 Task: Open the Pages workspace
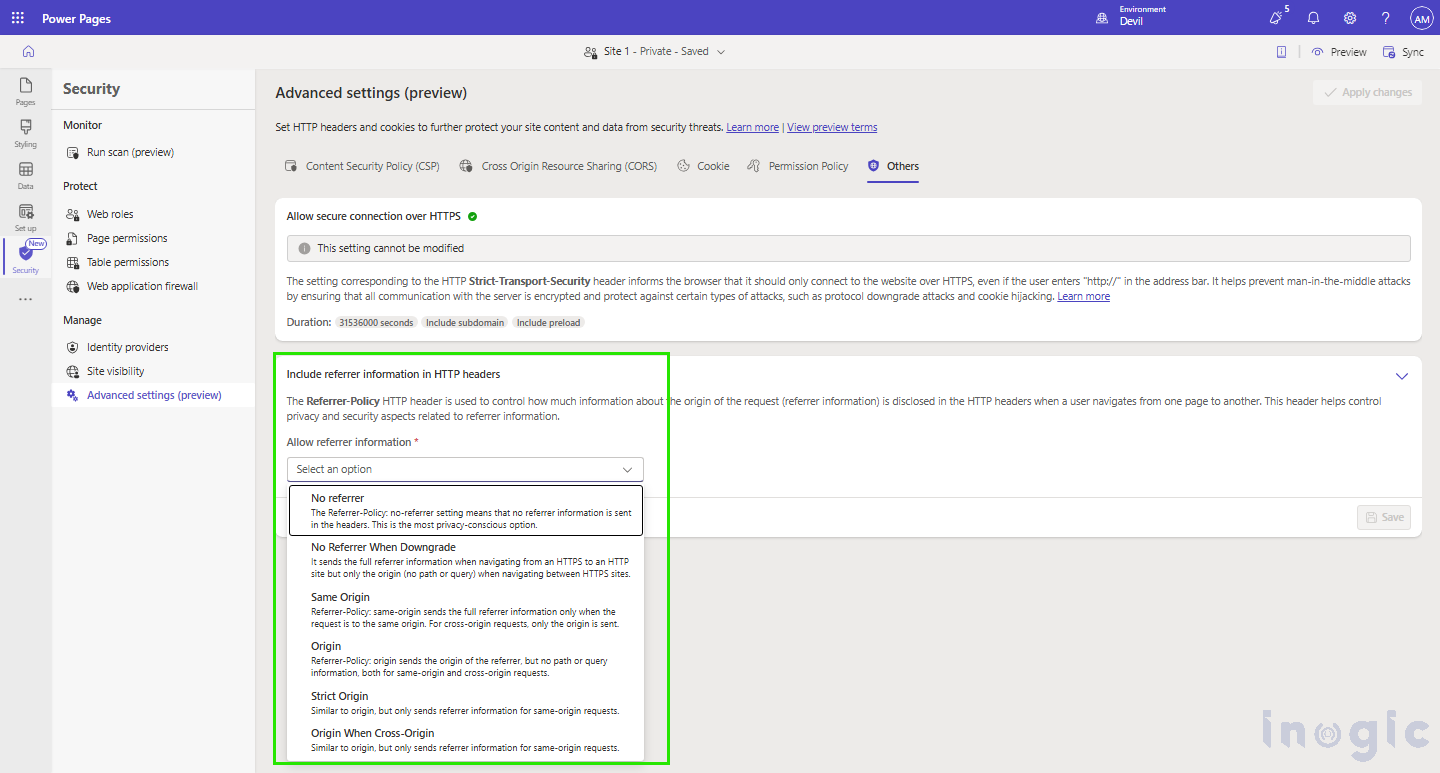click(26, 91)
